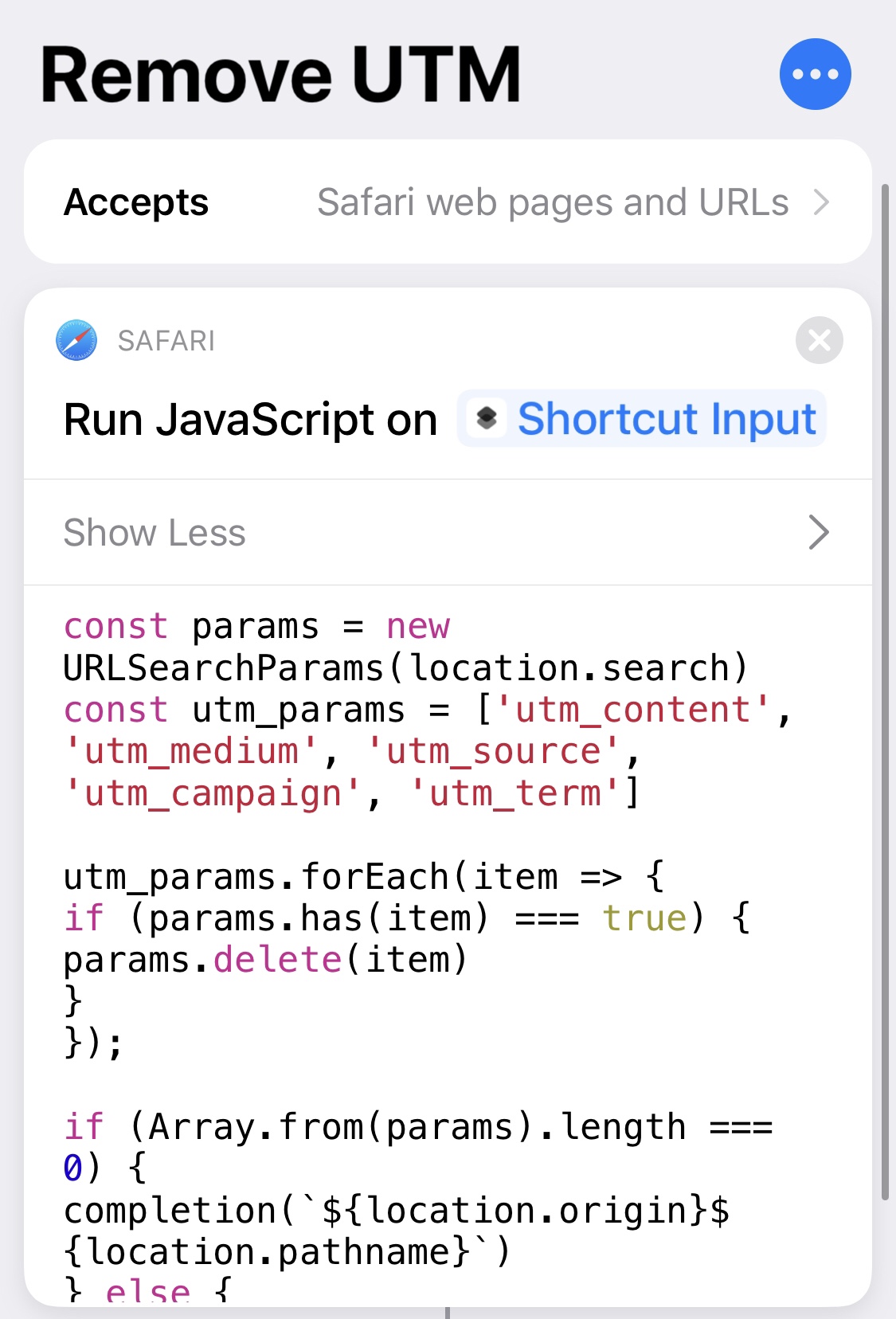
Task: Tap the completion(`${location.origin}$ line
Action: 396,1211
